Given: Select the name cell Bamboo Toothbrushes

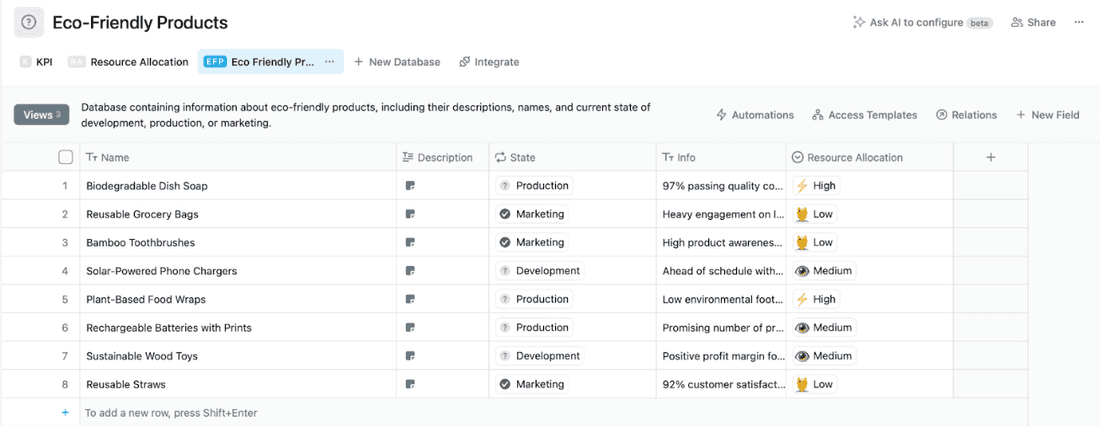Looking at the screenshot, I should (239, 242).
